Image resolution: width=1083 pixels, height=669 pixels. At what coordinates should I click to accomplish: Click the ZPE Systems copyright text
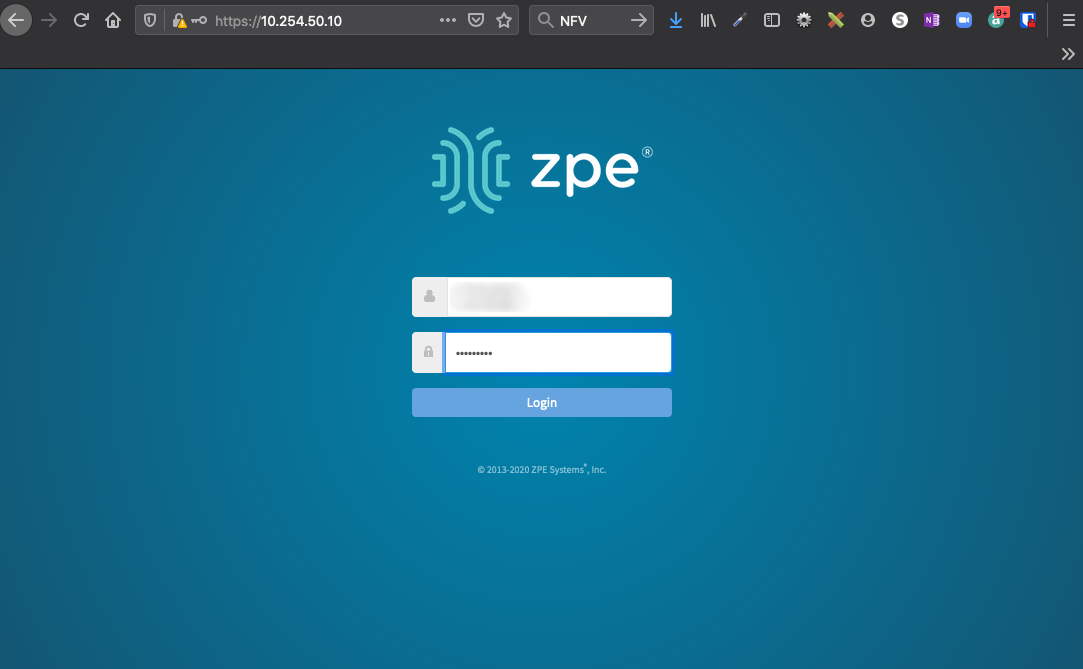[542, 469]
